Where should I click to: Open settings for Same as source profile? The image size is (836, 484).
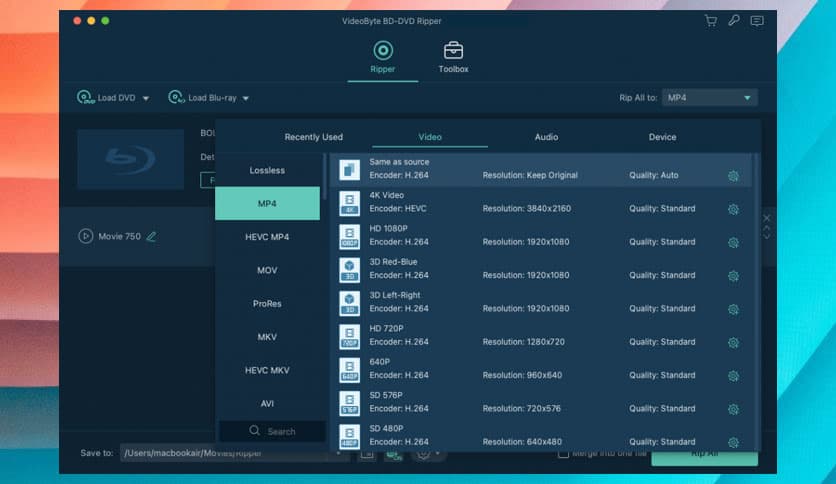point(734,176)
